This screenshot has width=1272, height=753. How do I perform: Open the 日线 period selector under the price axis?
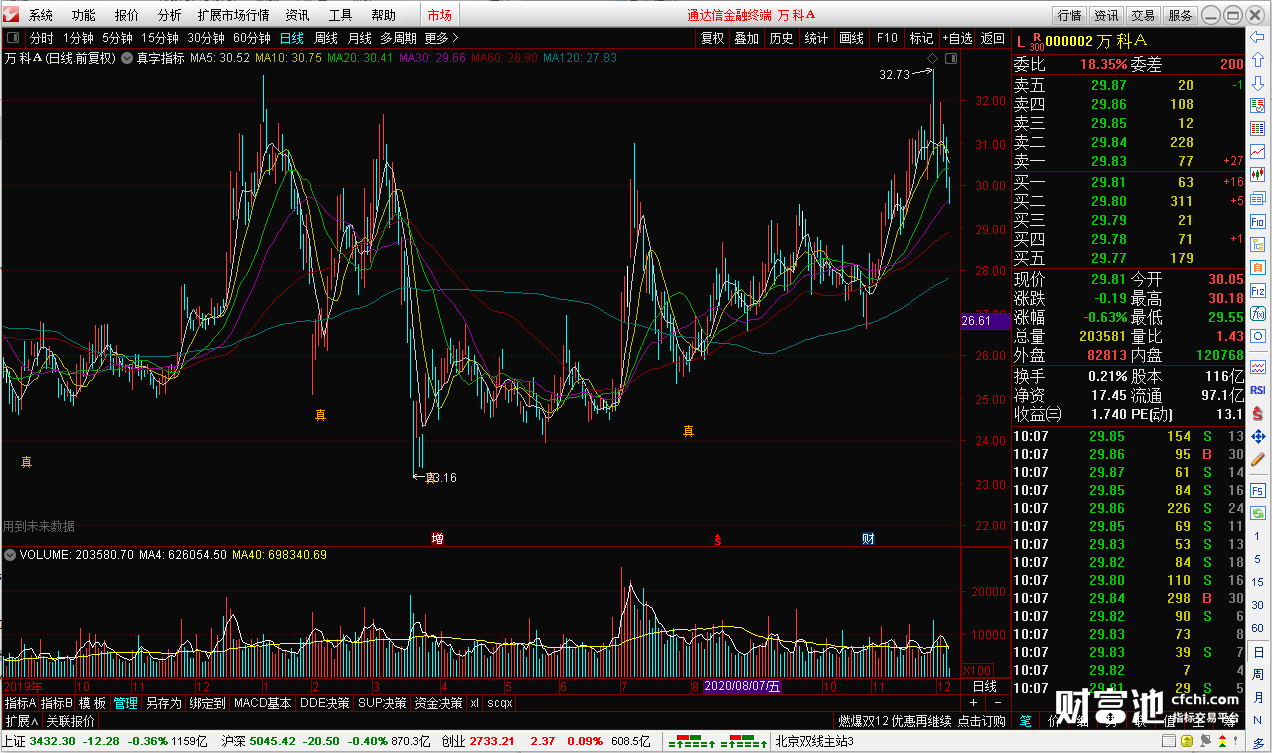click(x=985, y=686)
